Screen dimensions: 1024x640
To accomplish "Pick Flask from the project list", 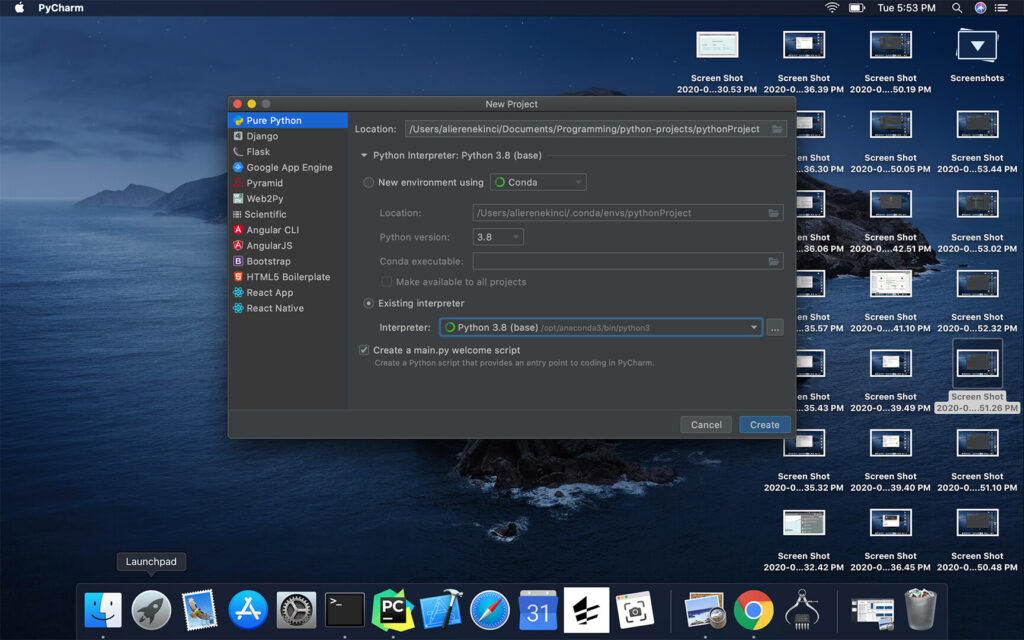I will coord(287,152).
